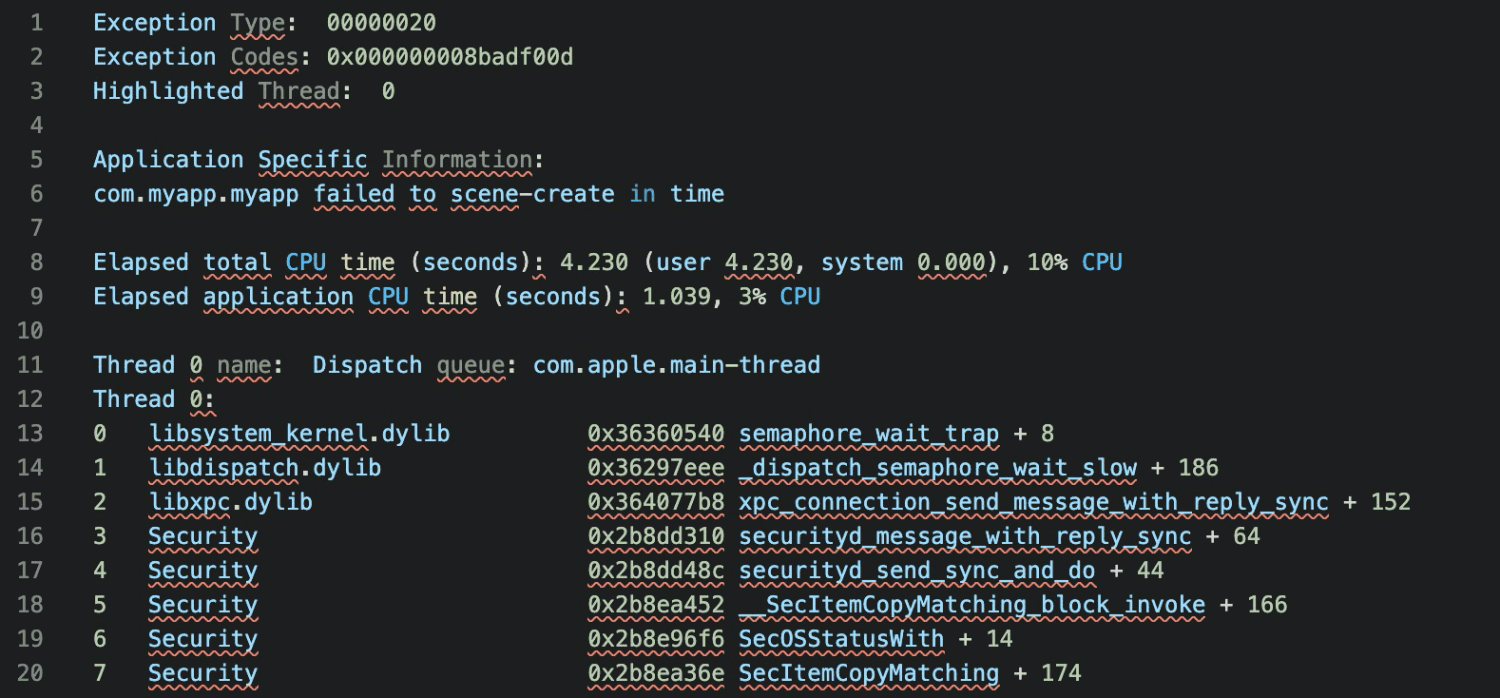Click on 'com.myapp.myapp' text
This screenshot has height=698, width=1500.
point(196,193)
